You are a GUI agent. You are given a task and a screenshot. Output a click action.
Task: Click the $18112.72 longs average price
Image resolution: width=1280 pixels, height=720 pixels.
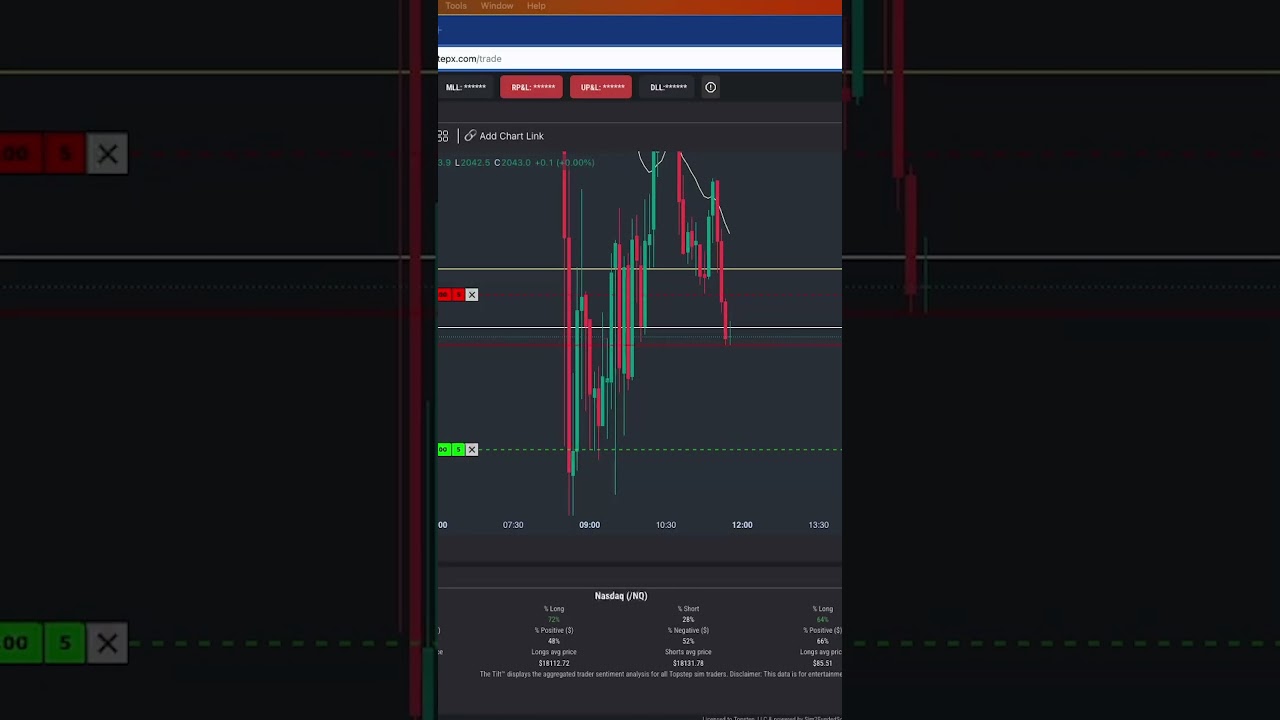pos(554,664)
